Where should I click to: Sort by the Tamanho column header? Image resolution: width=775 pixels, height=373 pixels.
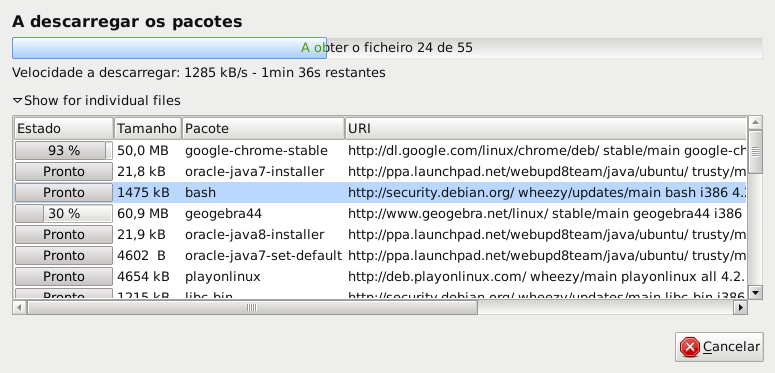coord(148,128)
